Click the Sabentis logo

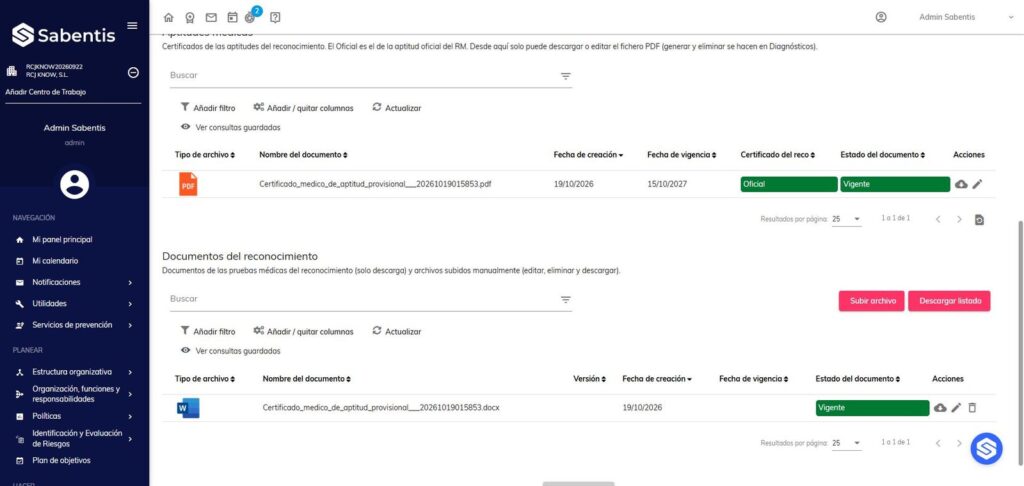point(63,35)
